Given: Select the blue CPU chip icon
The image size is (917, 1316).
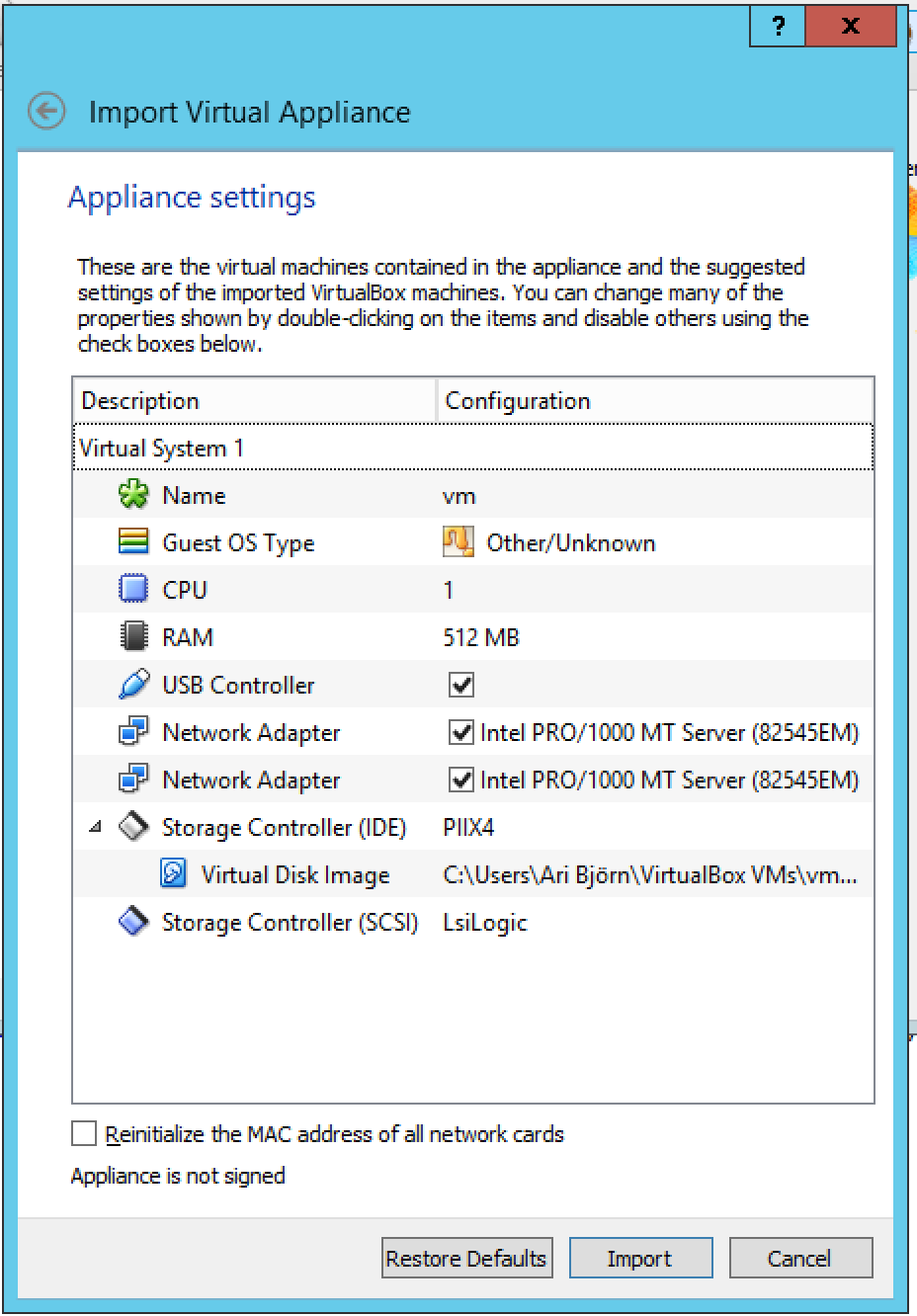Looking at the screenshot, I should tap(132, 590).
